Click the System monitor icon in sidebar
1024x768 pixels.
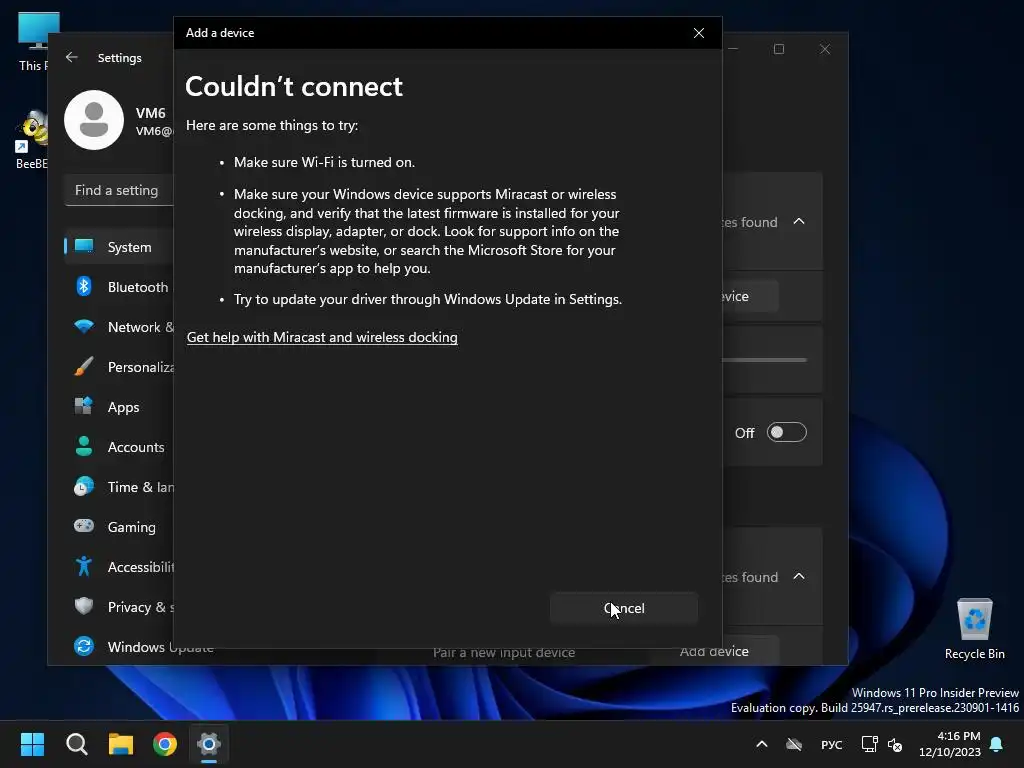(x=84, y=246)
